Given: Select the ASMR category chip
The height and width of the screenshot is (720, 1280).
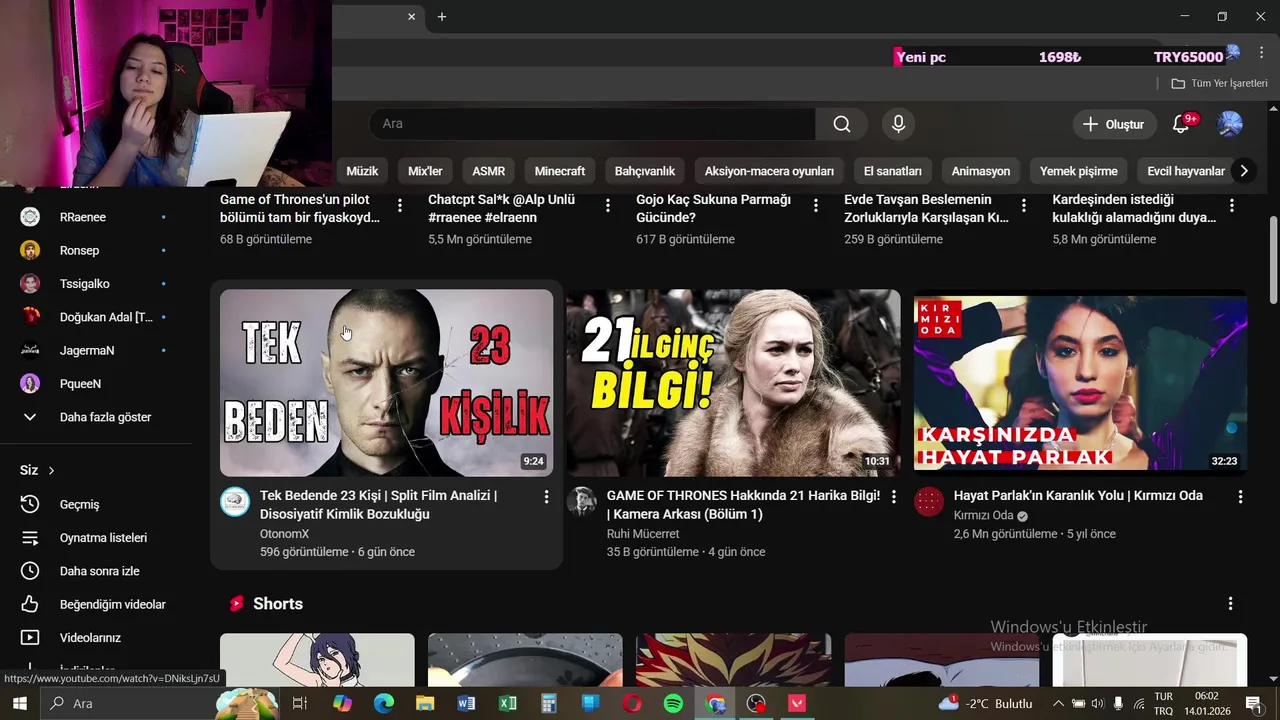Looking at the screenshot, I should 489,171.
